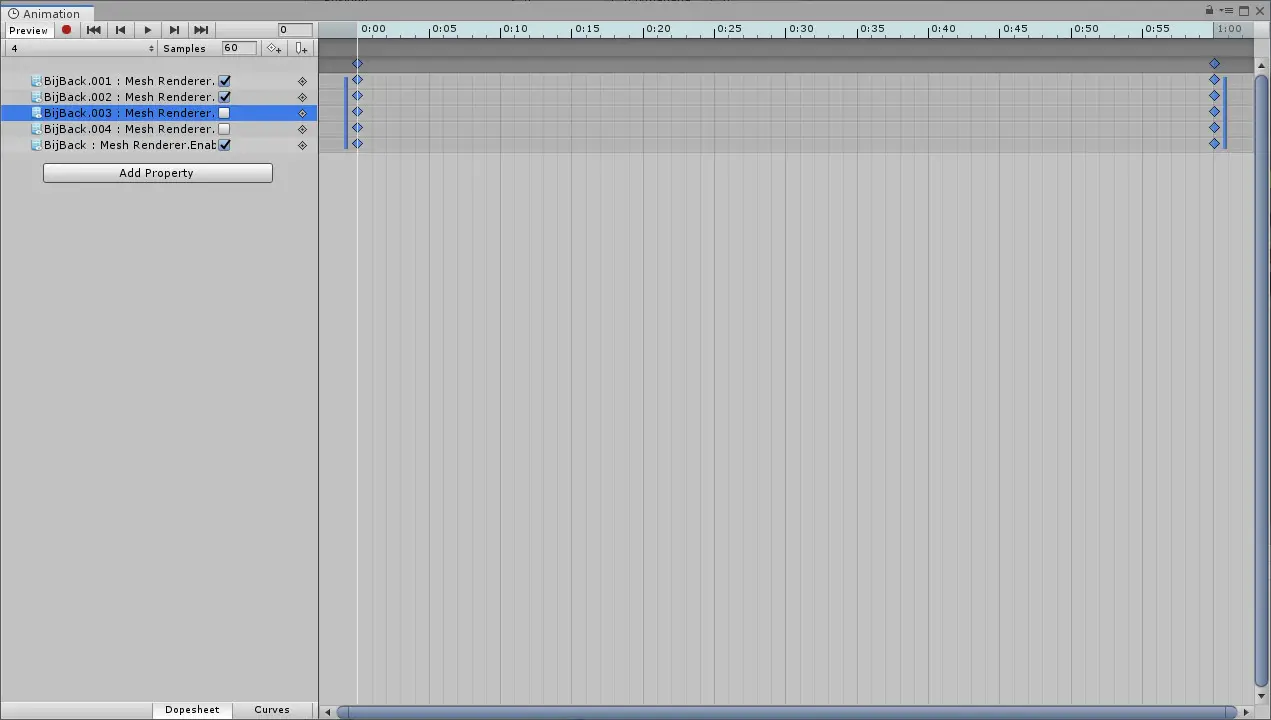
Task: Go to end of the clip
Action: (201, 30)
